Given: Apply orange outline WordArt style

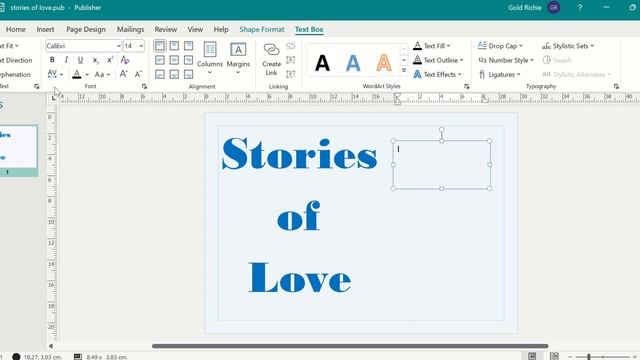Looking at the screenshot, I should pyautogui.click(x=384, y=63).
